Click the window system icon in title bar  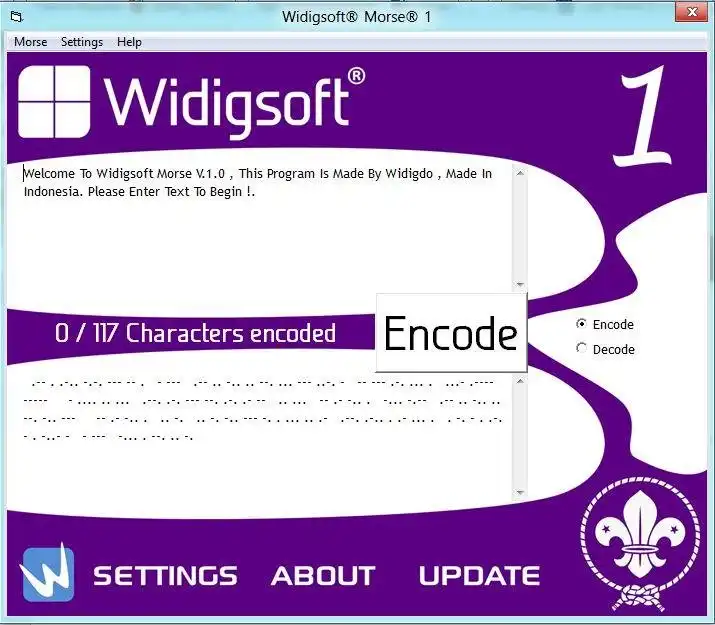[17, 17]
